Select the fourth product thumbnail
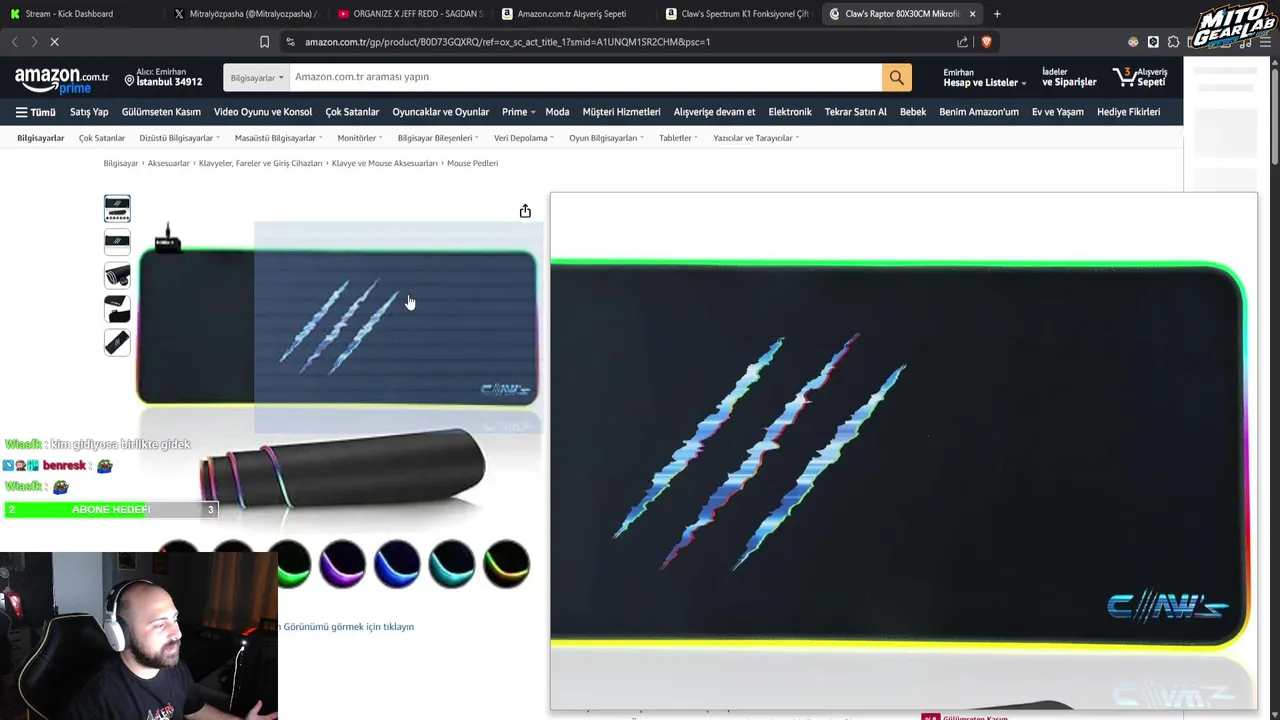Viewport: 1280px width, 720px height. [x=117, y=309]
